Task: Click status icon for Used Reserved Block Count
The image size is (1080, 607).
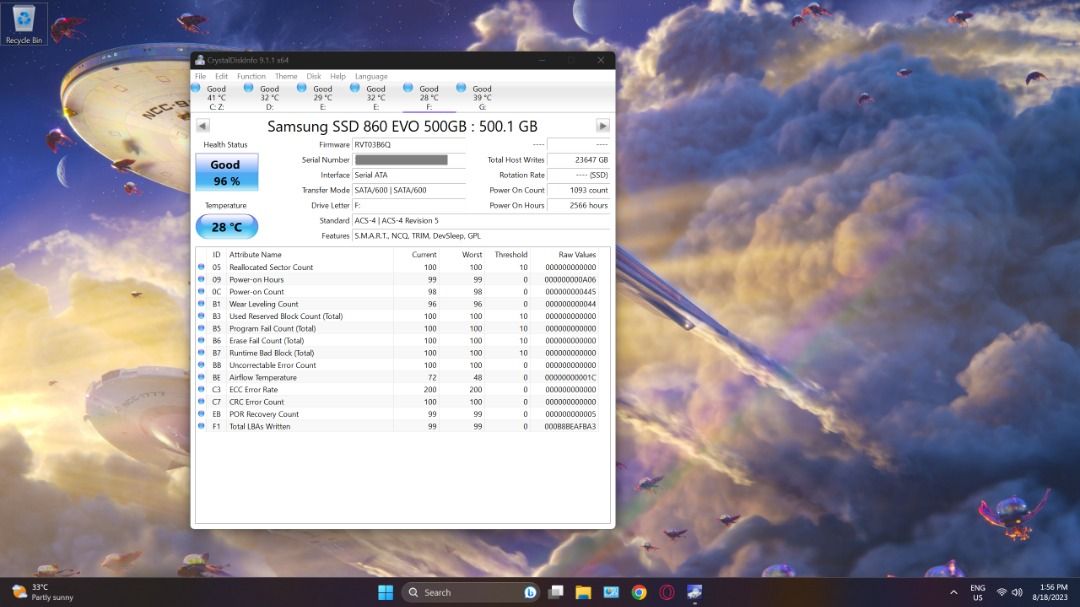Action: click(201, 316)
